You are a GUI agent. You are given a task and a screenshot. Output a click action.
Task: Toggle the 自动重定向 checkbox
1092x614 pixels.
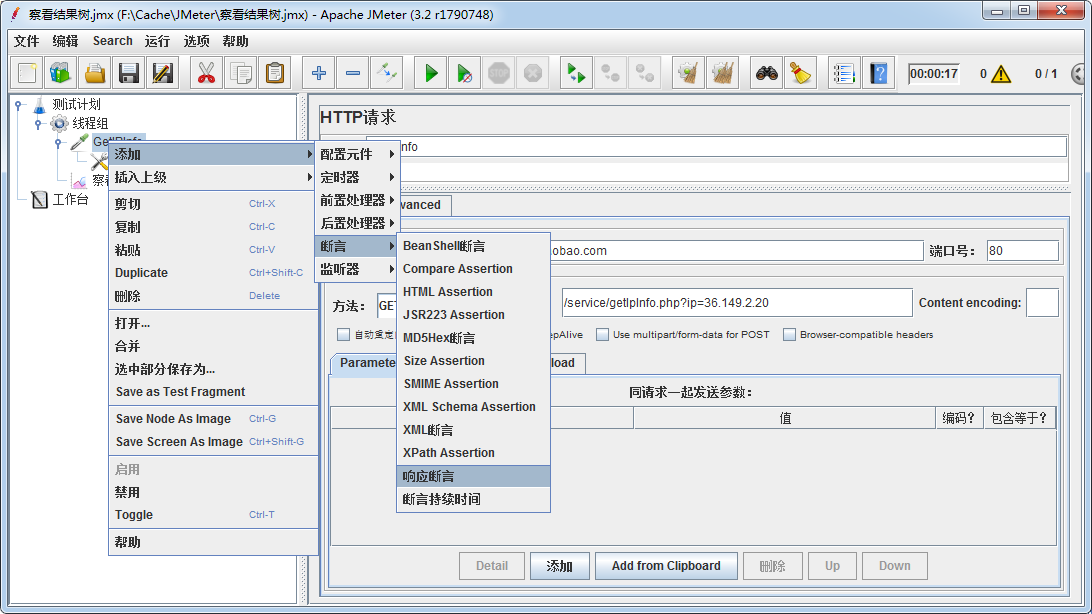[x=343, y=335]
